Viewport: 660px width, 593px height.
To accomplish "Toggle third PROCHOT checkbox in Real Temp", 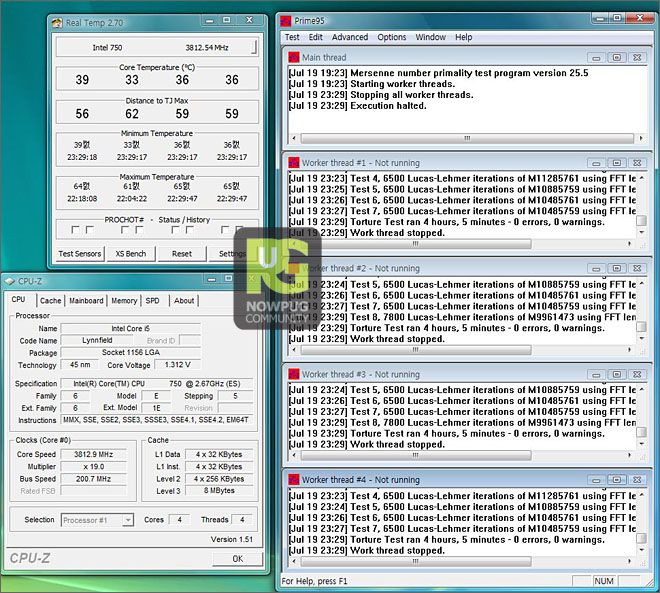I will click(x=125, y=230).
